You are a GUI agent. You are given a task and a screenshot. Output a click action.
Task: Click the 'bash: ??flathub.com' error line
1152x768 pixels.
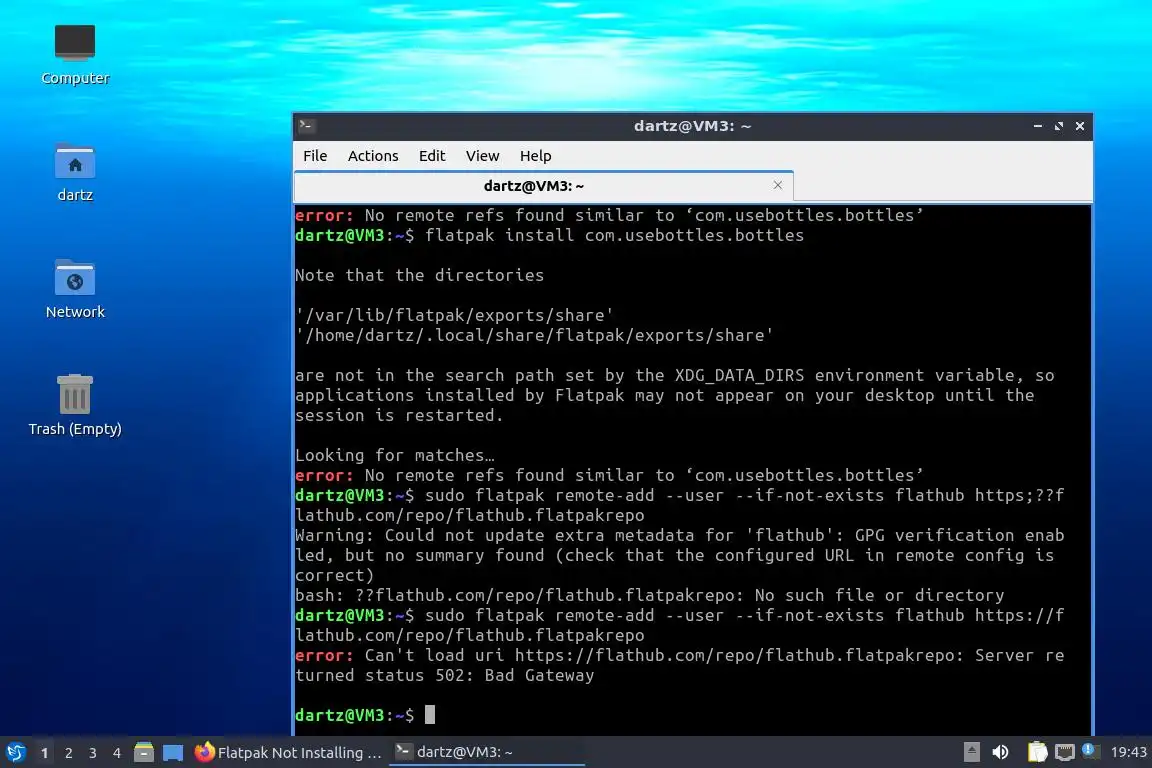[x=649, y=595]
